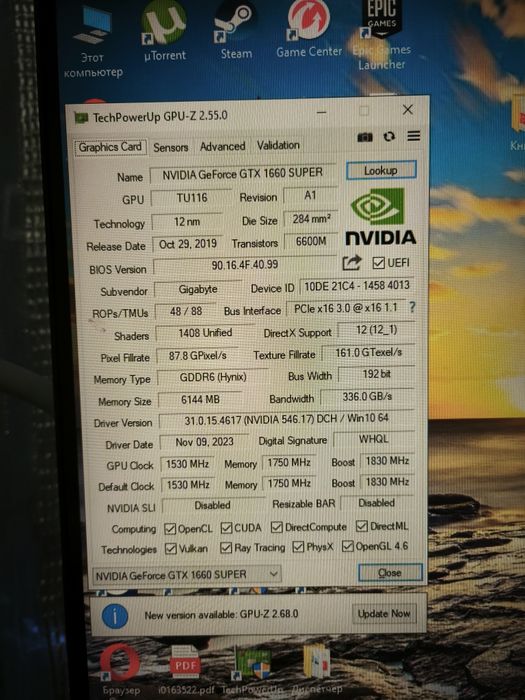Click the Memory Type GDDR6 (Hynix)
The image size is (525, 700).
213,378
